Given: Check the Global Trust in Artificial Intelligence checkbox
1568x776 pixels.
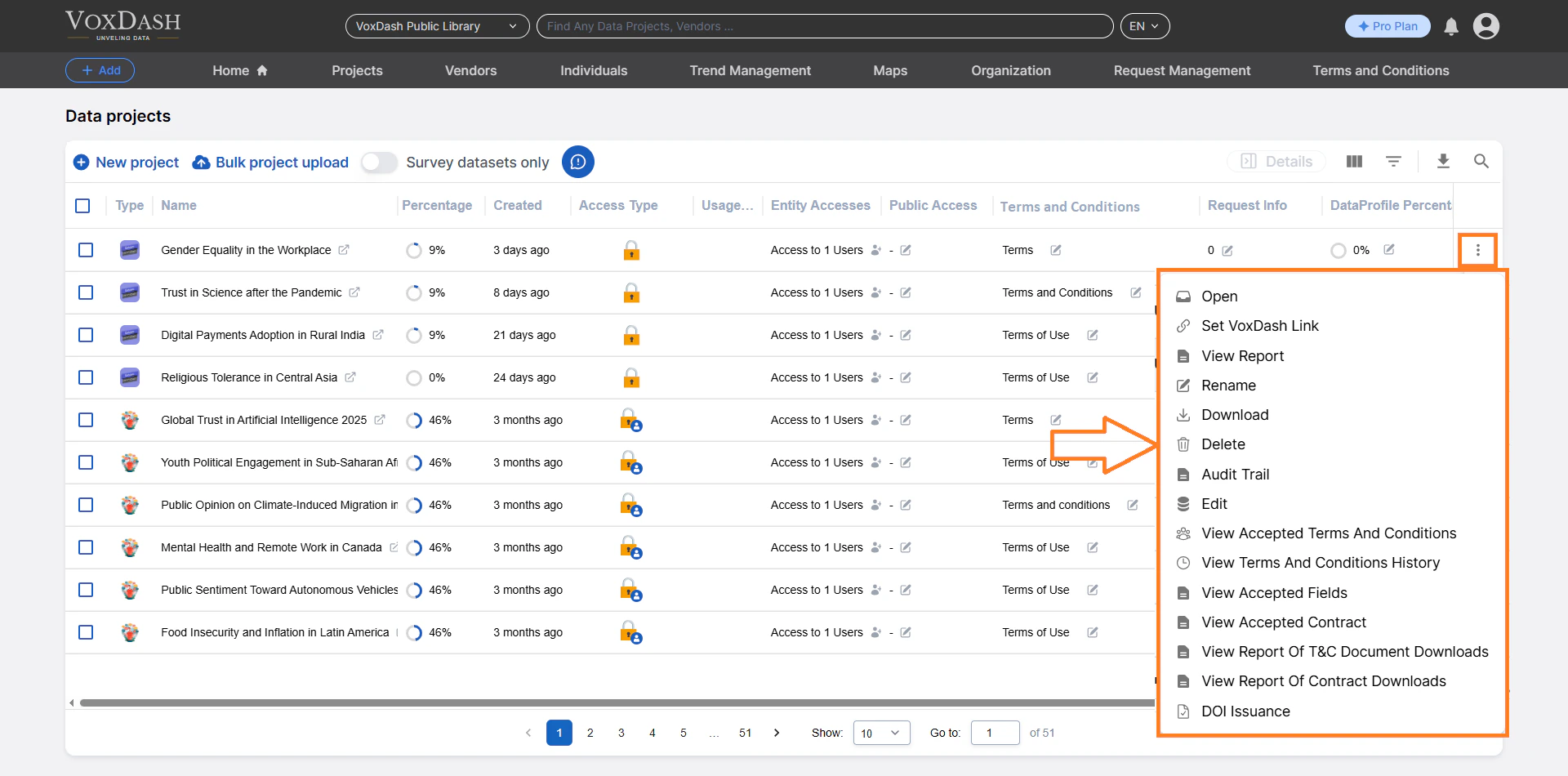Looking at the screenshot, I should point(86,420).
